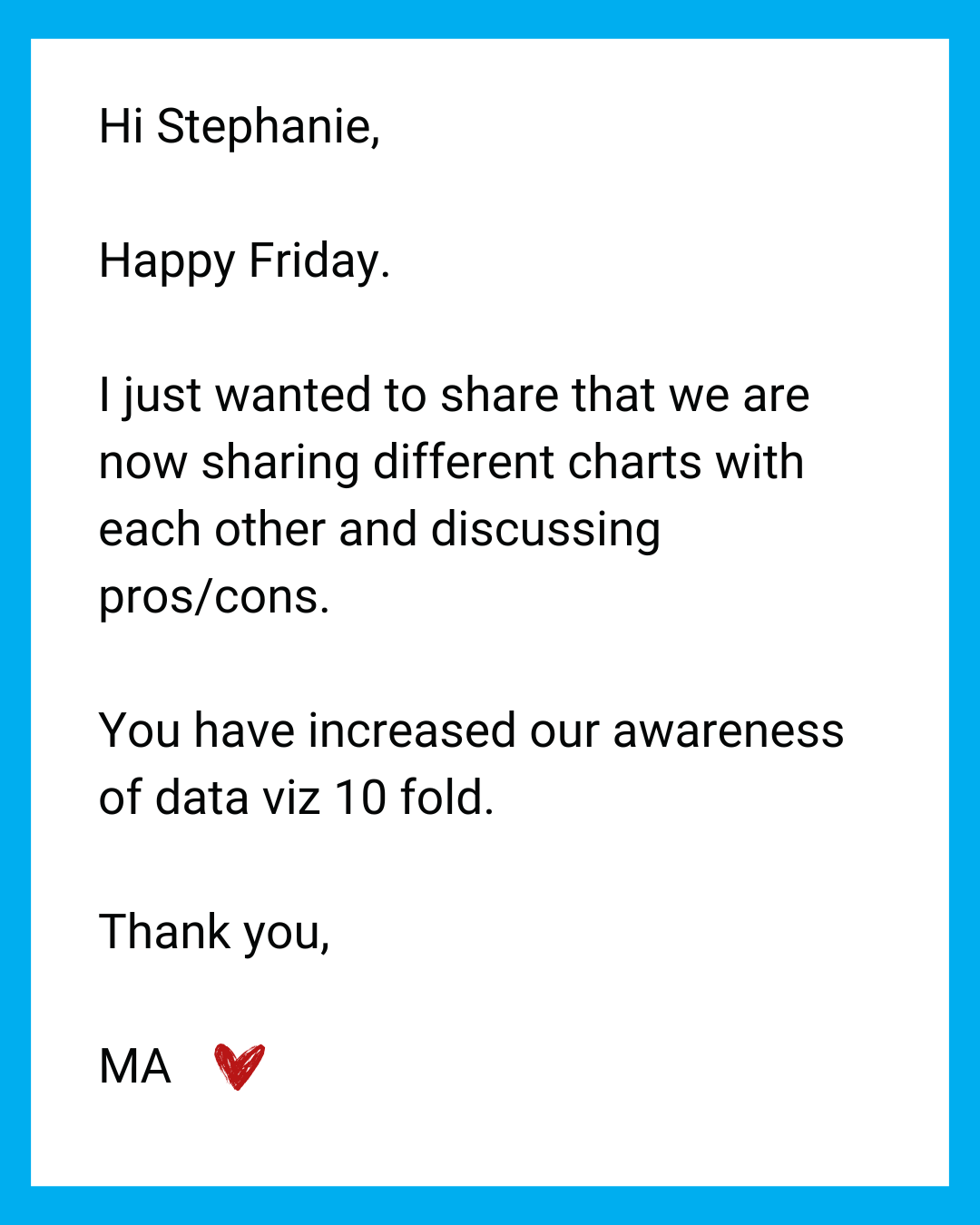The image size is (980, 1225).
Task: Click the word 'pros/cons.'
Action: 214,598
